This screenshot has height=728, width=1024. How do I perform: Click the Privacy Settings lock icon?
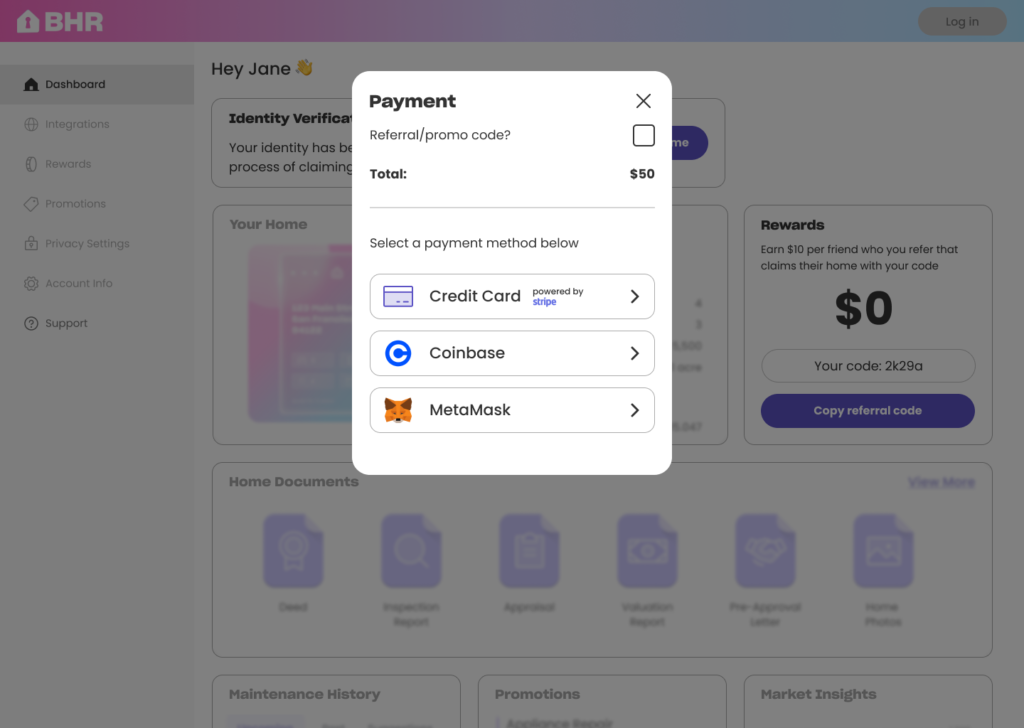31,243
